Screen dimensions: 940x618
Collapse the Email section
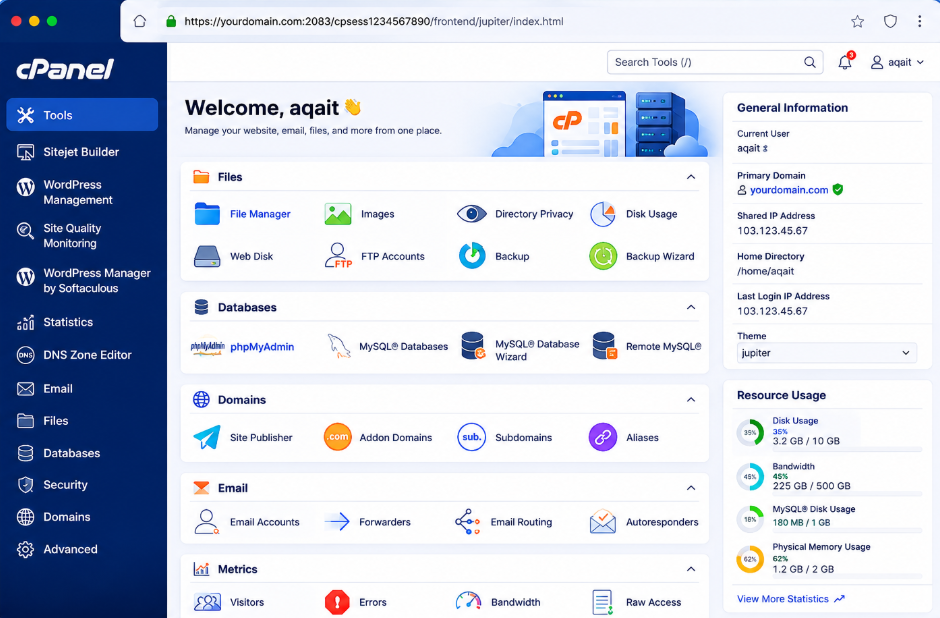(x=691, y=488)
